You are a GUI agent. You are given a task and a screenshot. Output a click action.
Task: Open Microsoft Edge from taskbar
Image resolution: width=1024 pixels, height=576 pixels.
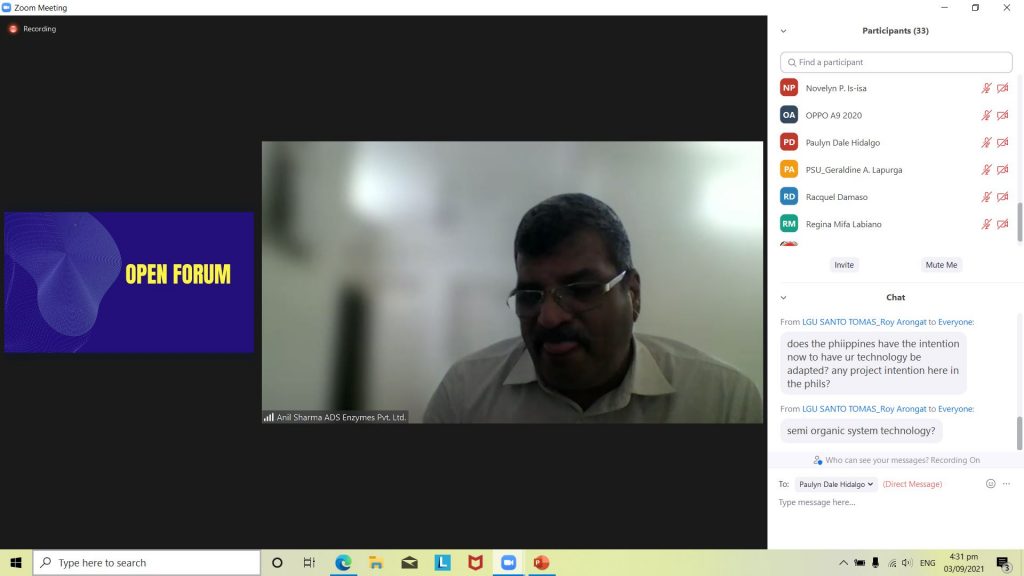(343, 562)
